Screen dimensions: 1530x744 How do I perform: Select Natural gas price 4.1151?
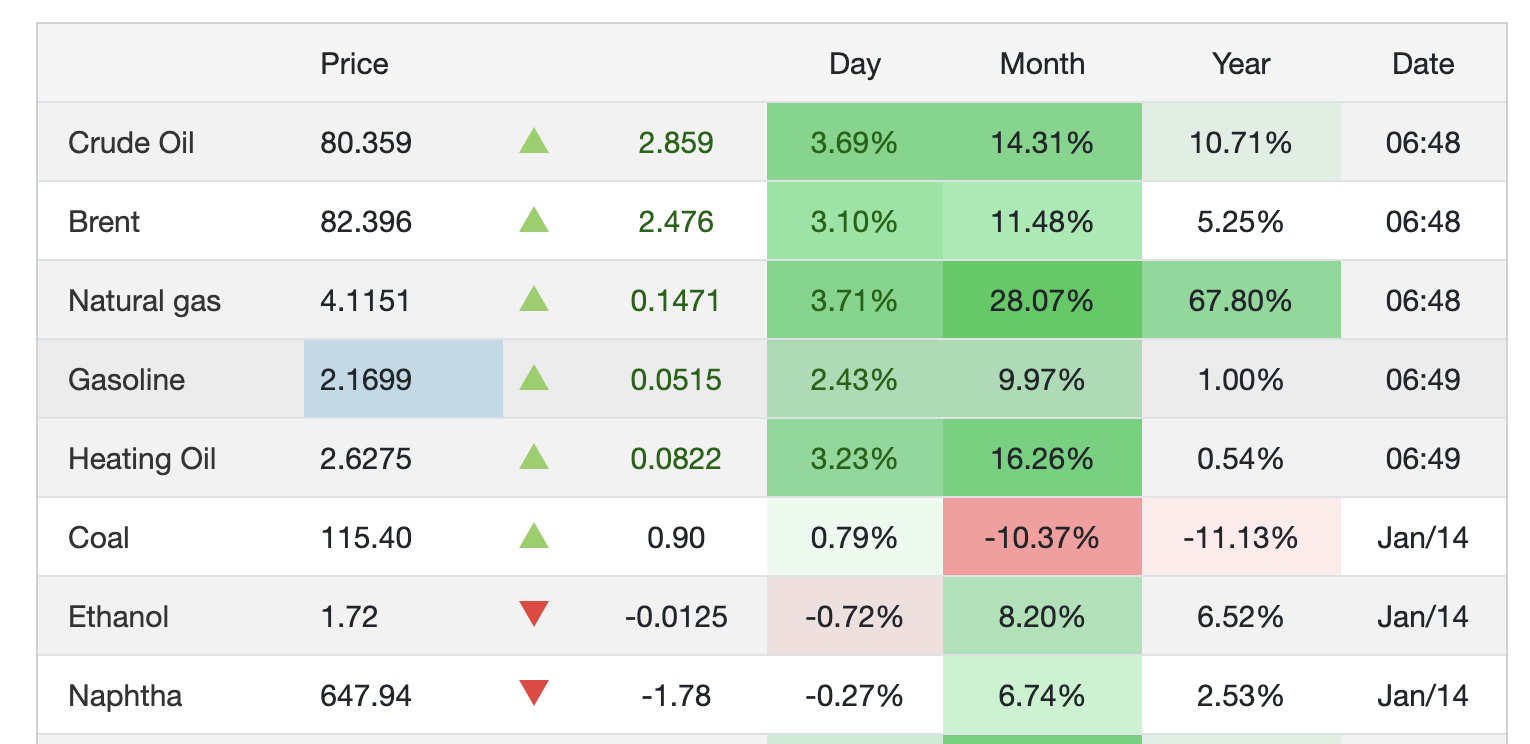point(365,301)
